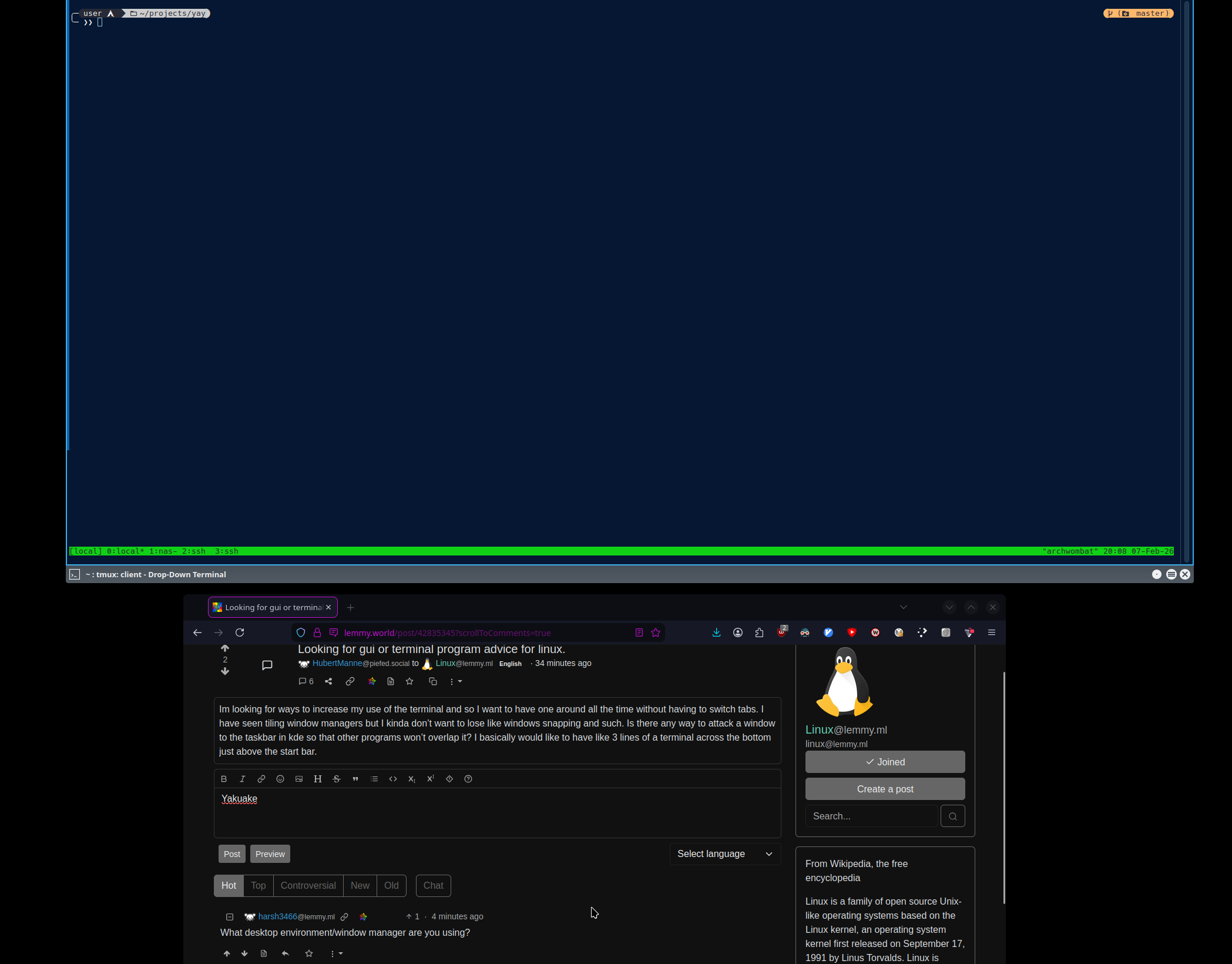1232x964 pixels.
Task: Focus the community Search field
Action: point(871,816)
